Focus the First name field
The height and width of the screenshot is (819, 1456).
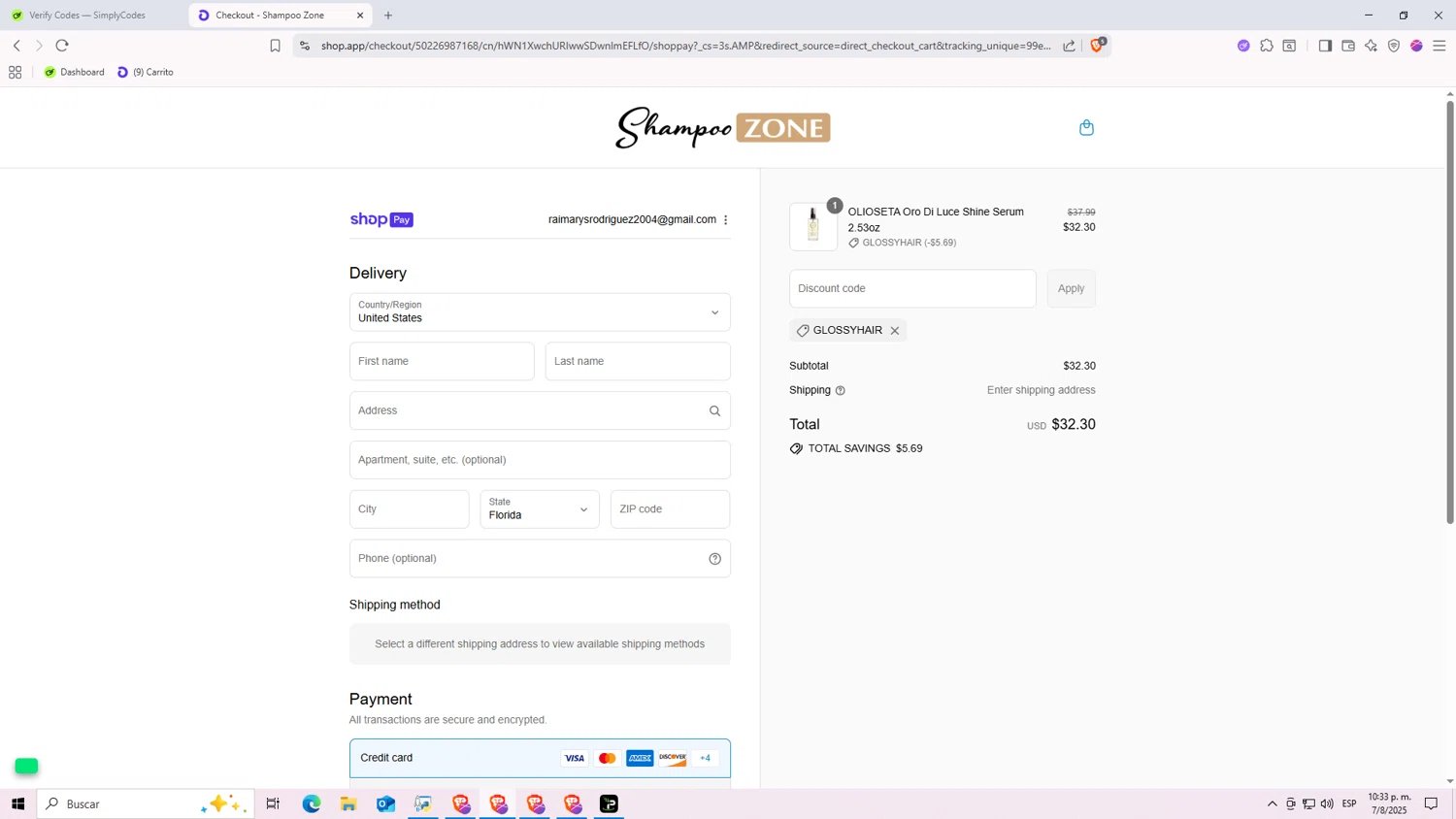442,361
